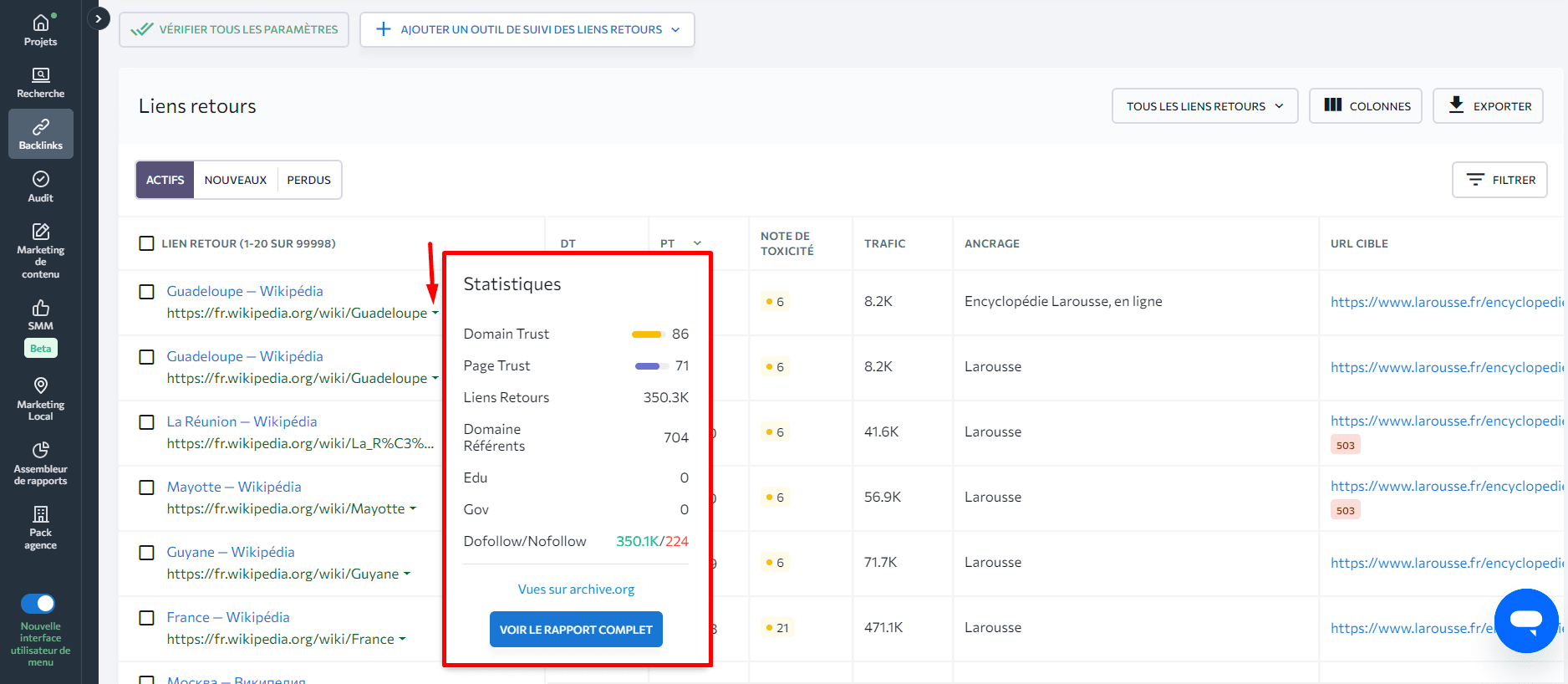
Task: Click the Colonnes columns icon
Action: coord(1333,105)
